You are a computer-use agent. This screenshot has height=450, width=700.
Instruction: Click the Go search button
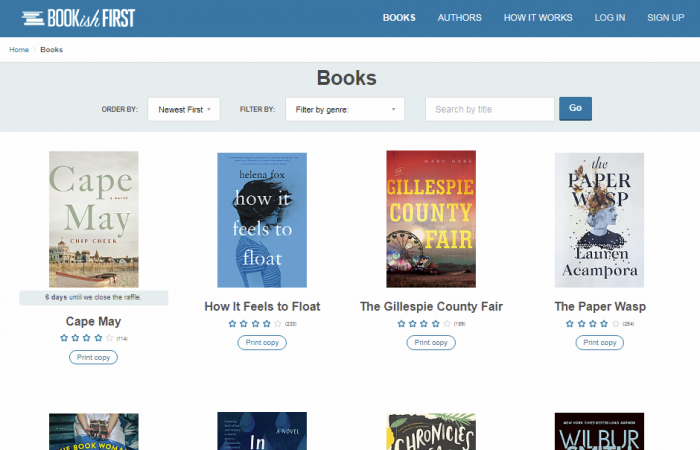(x=575, y=108)
